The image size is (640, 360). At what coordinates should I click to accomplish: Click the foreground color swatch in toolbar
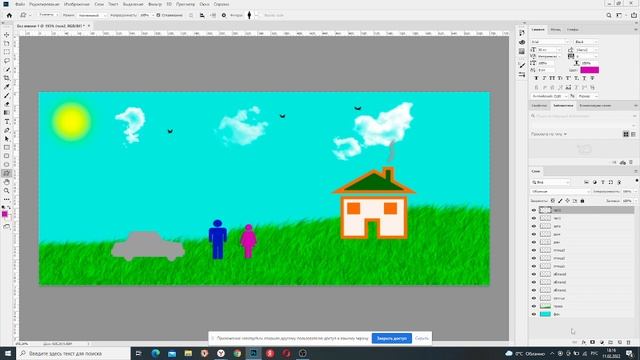[4, 214]
